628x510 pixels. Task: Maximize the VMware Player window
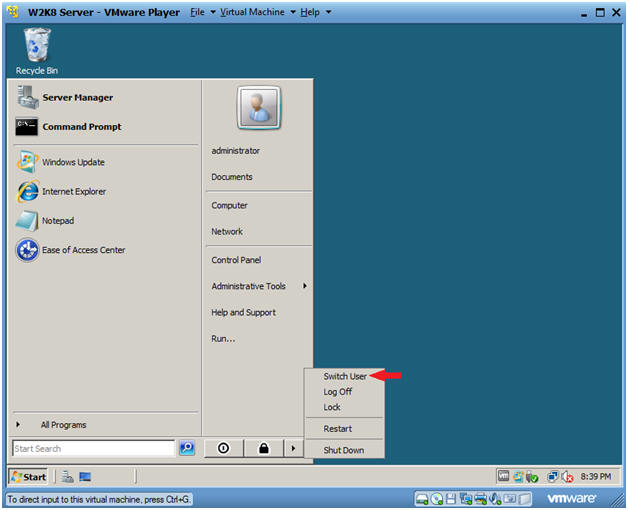(600, 12)
